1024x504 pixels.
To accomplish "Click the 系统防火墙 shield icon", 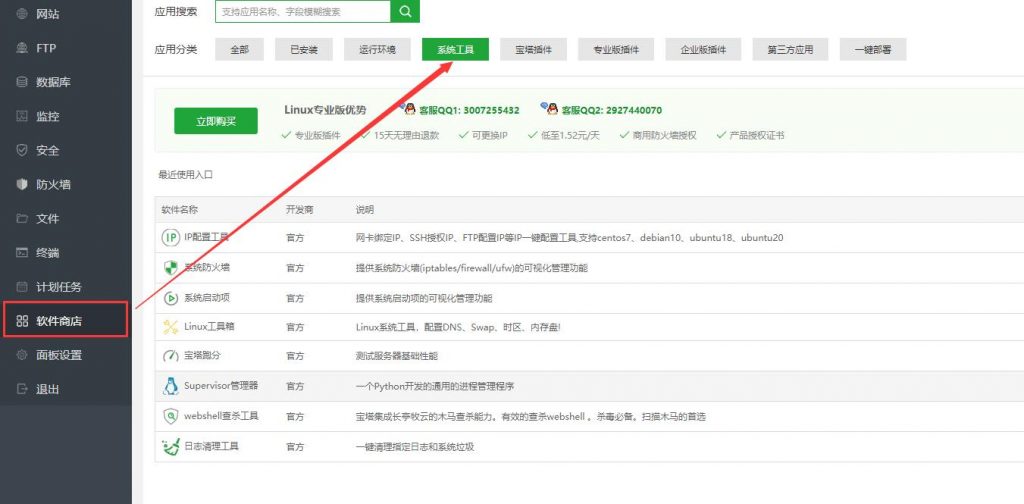I will (x=170, y=268).
